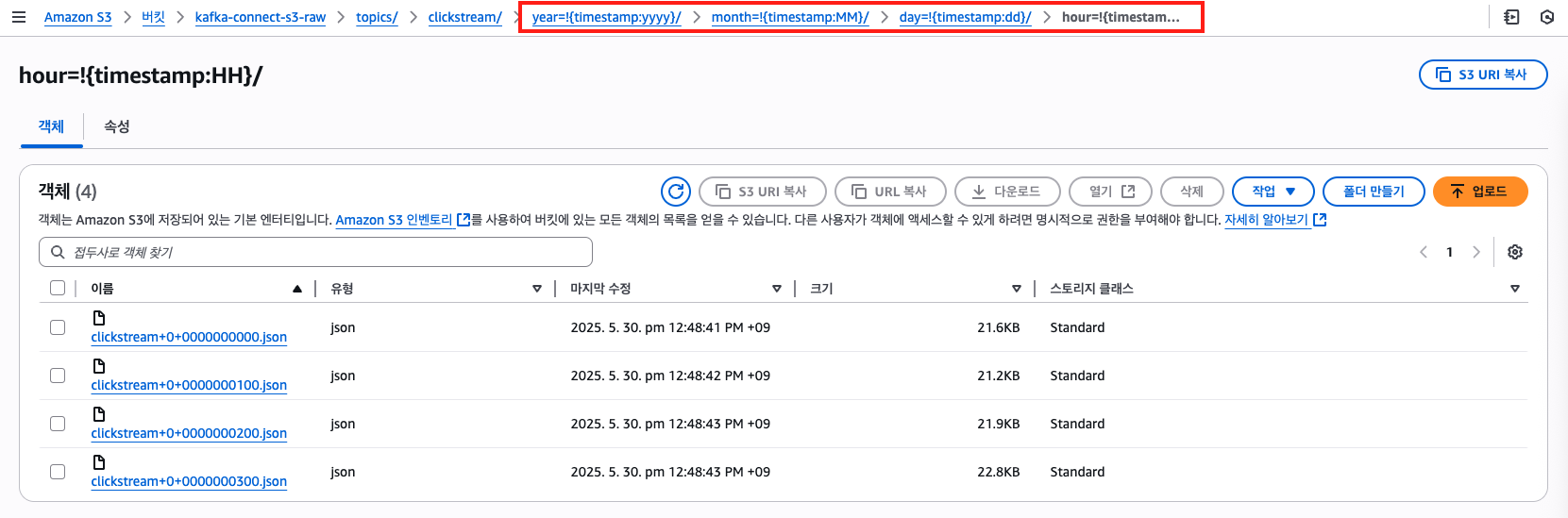Viewport: 1568px width, 518px height.
Task: Open the table preferences gear icon
Action: [x=1515, y=252]
